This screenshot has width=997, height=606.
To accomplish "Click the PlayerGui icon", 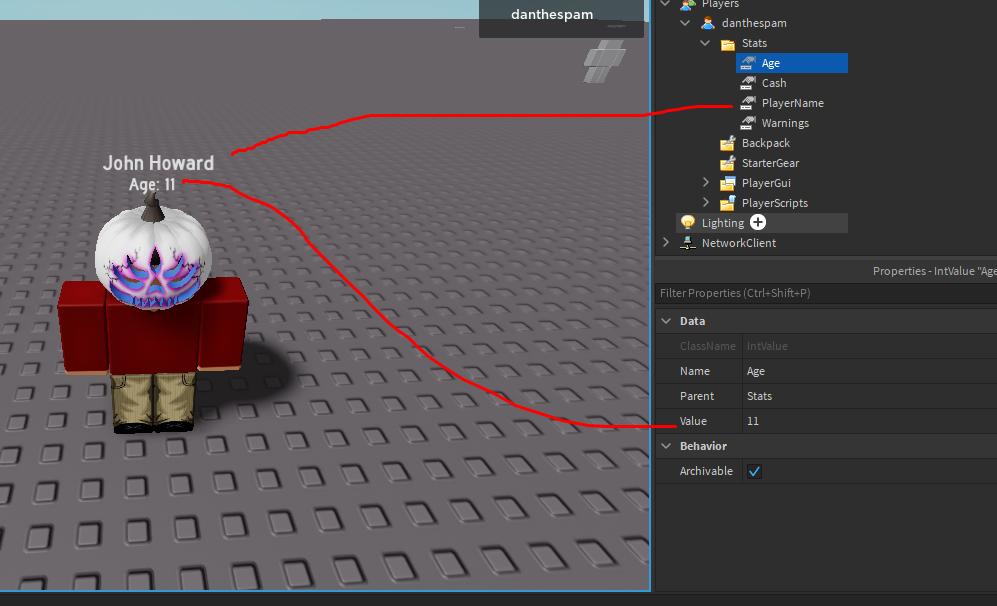I will [x=727, y=183].
